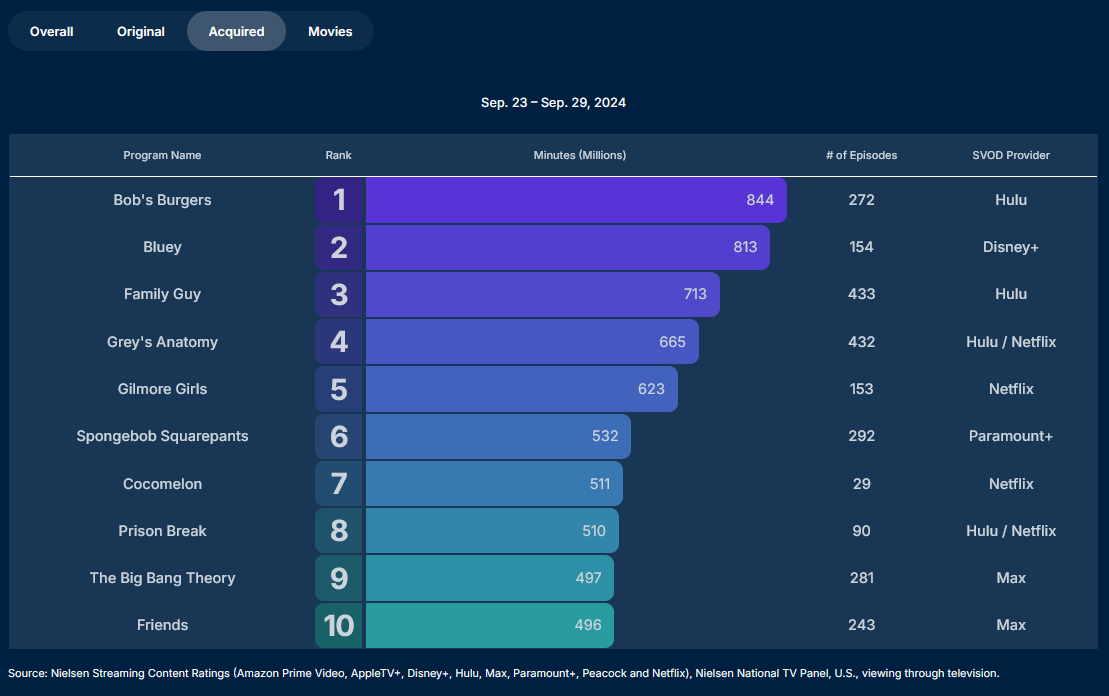1109x696 pixels.
Task: Show the Movies tab
Action: [x=330, y=31]
